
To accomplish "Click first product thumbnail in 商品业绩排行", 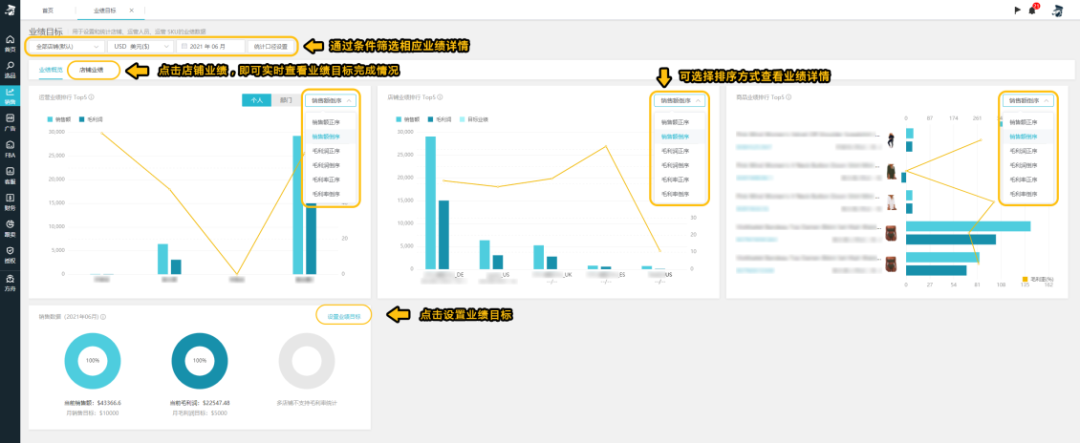I will point(891,140).
